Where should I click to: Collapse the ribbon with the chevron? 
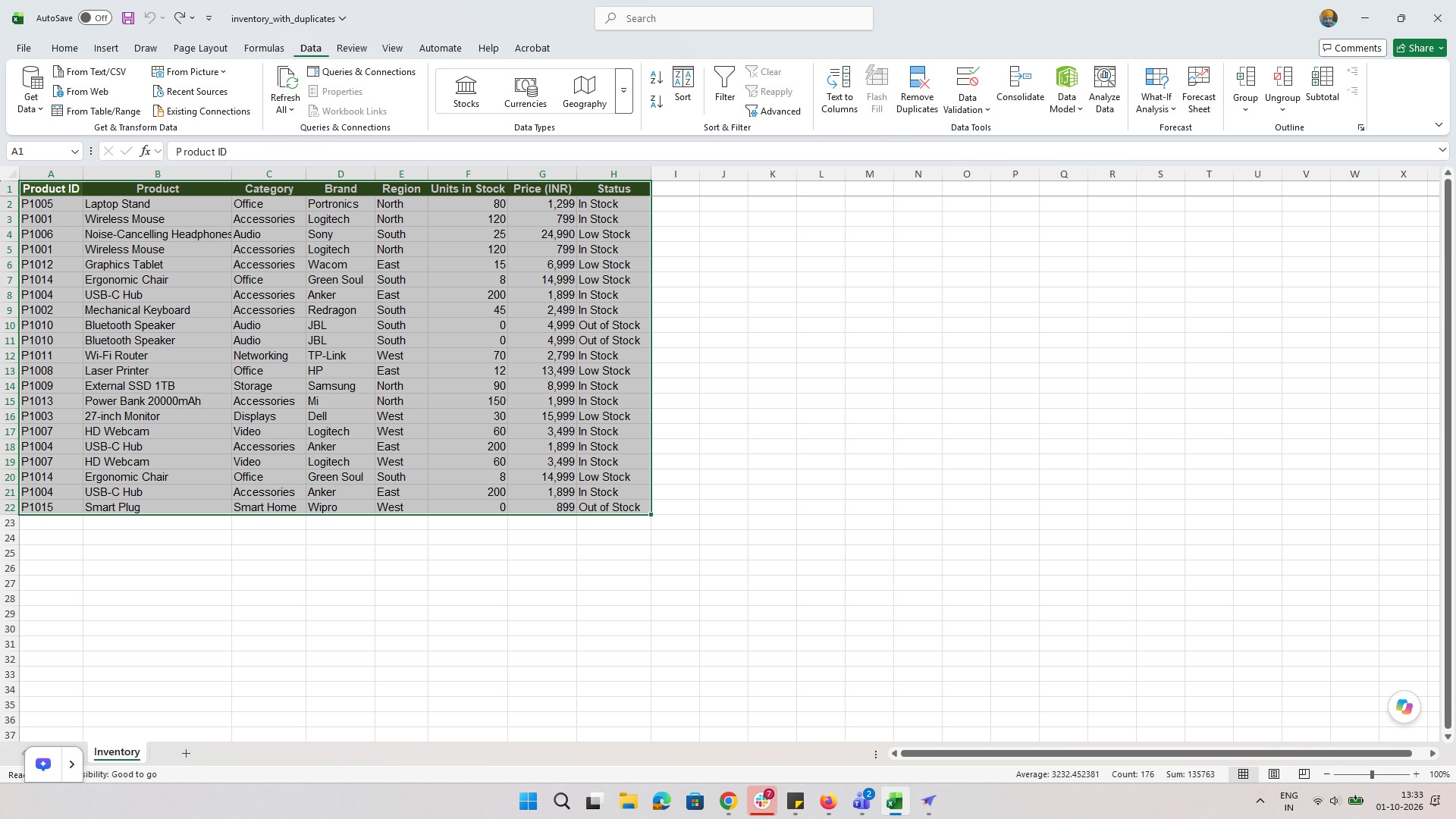click(x=1439, y=125)
